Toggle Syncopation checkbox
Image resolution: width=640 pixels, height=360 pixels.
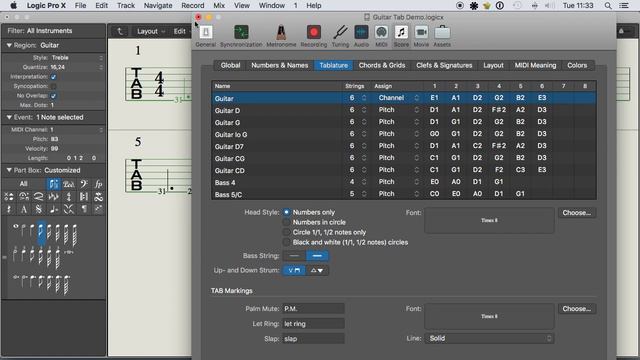[x=53, y=86]
